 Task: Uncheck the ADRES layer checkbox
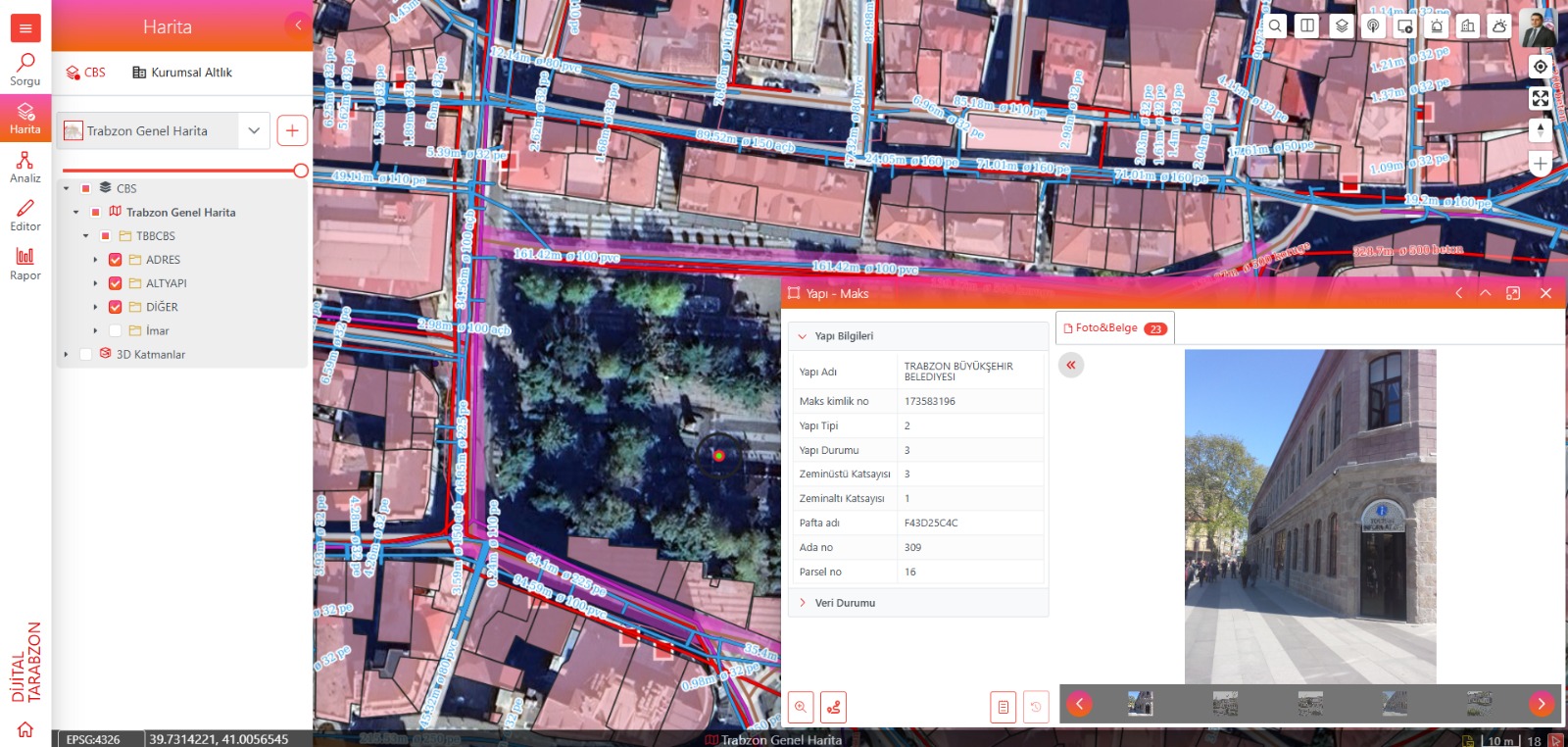coord(116,260)
